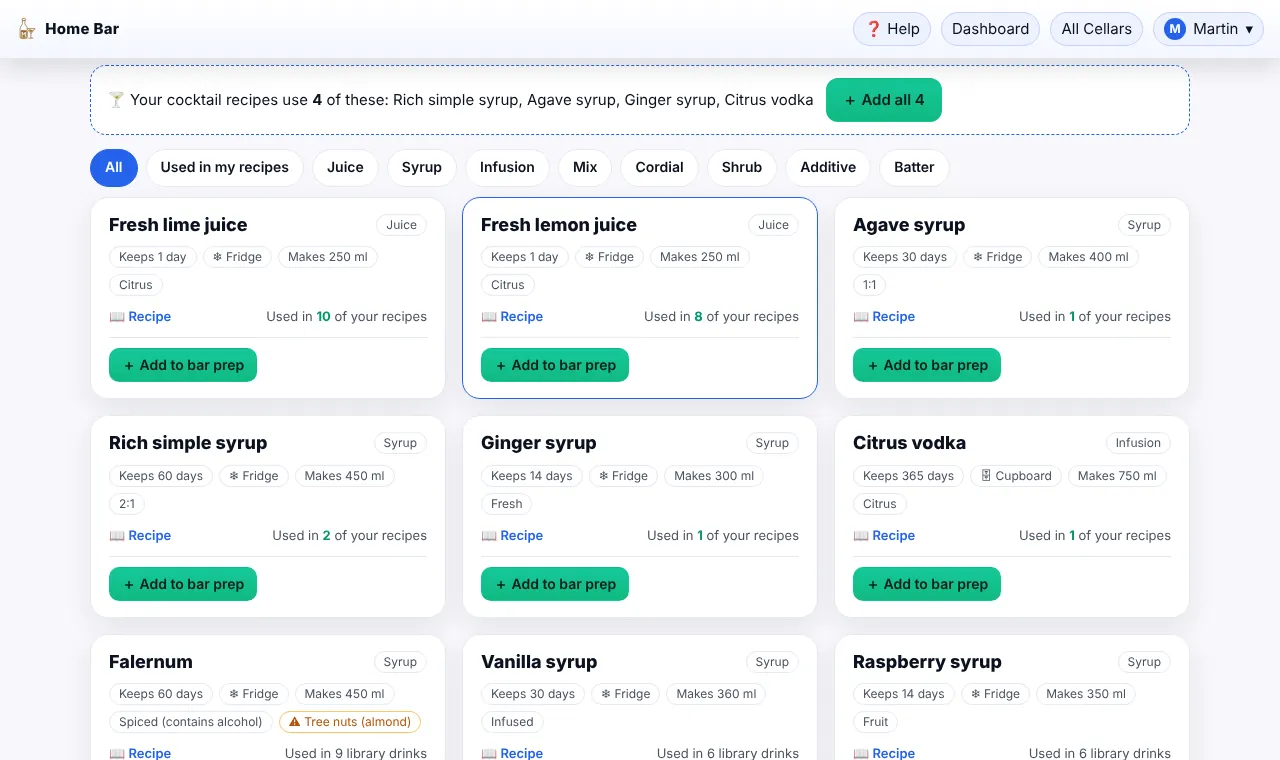The width and height of the screenshot is (1280, 760).
Task: Open the Rich simple syrup recipe link
Action: 140,536
